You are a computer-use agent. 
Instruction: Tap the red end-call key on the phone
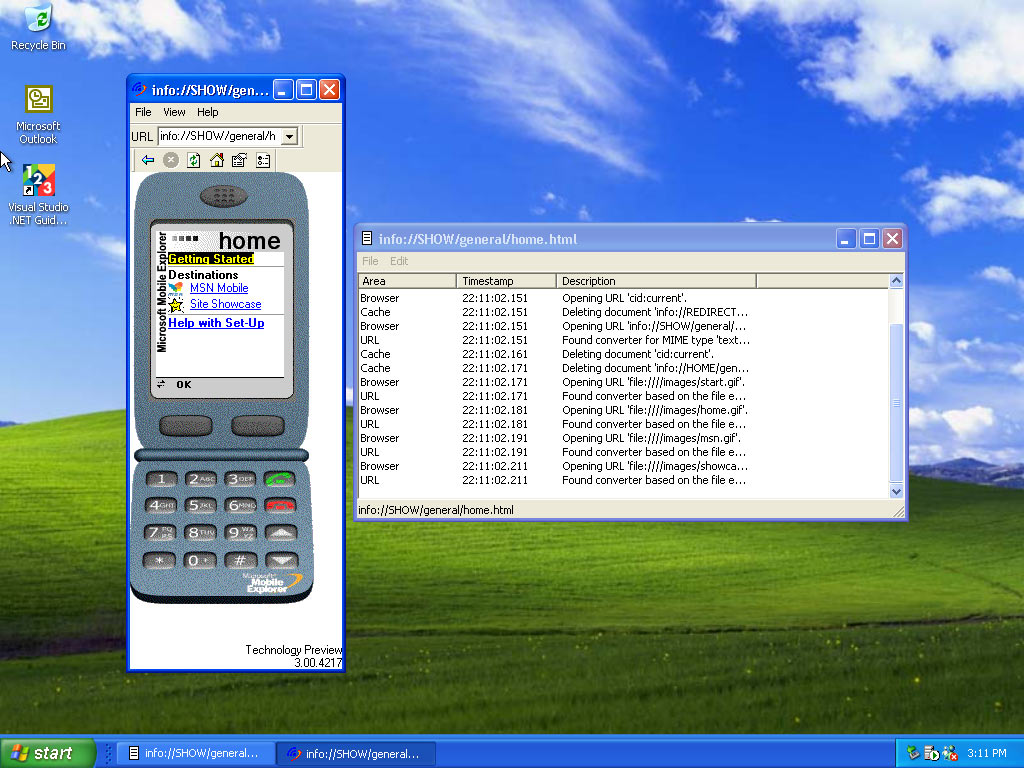pyautogui.click(x=280, y=505)
